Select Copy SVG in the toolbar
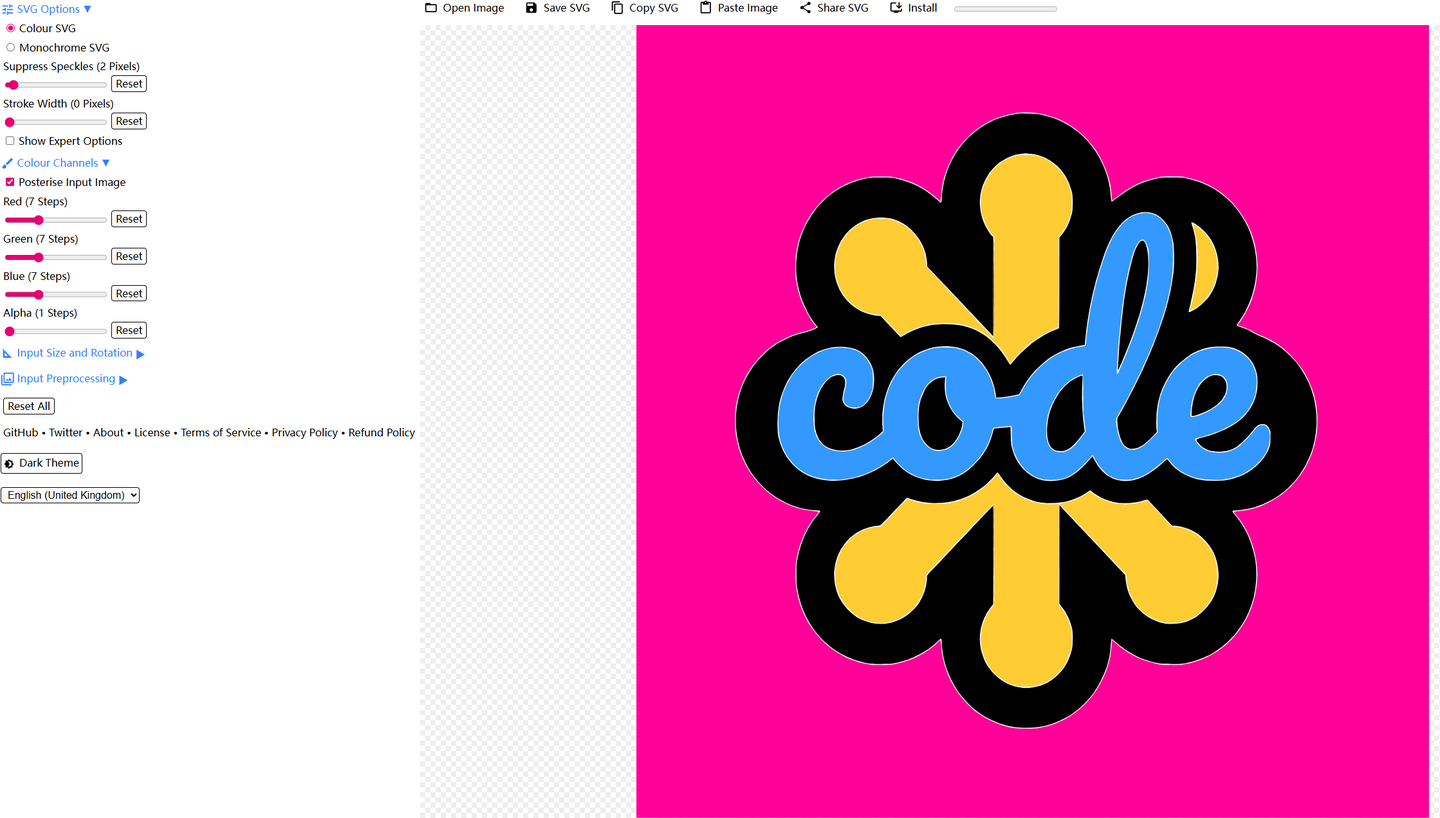Viewport: 1440px width, 818px height. coord(645,8)
